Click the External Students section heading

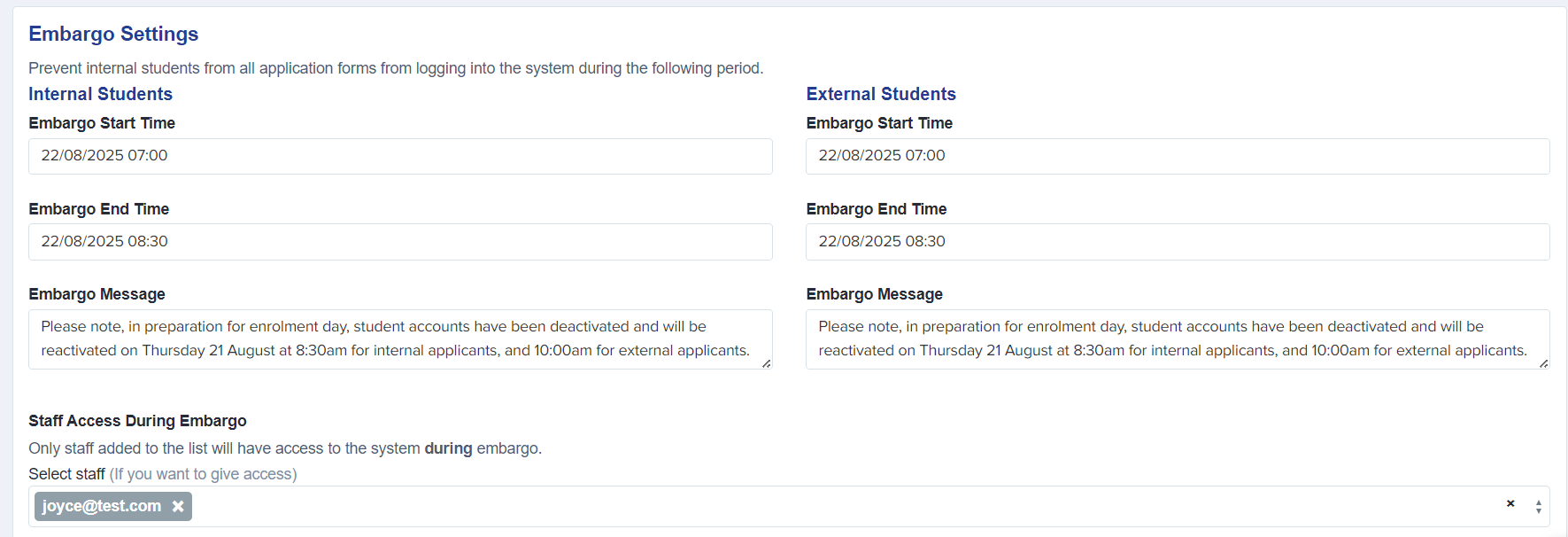881,94
